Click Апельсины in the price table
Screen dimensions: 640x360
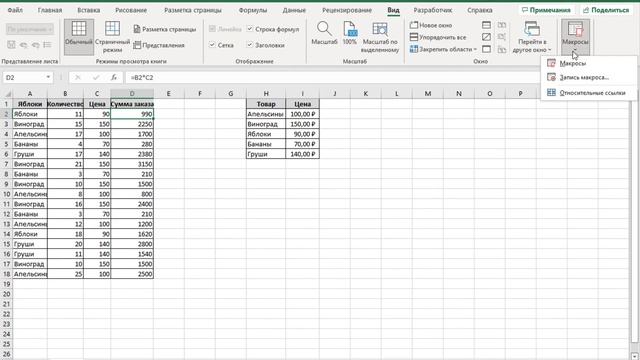coord(266,114)
